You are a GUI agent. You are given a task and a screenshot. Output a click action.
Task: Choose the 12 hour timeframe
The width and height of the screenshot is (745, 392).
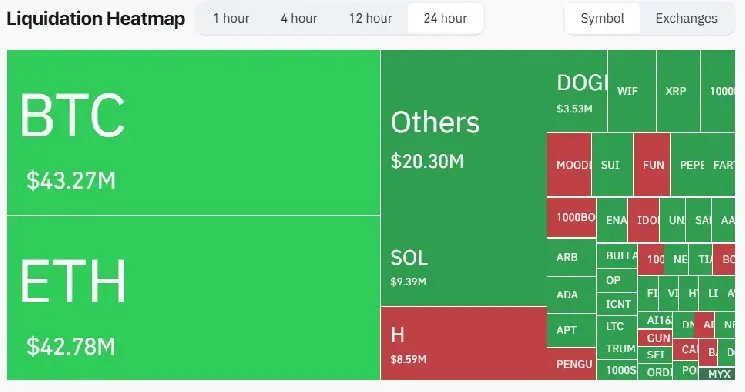[370, 19]
